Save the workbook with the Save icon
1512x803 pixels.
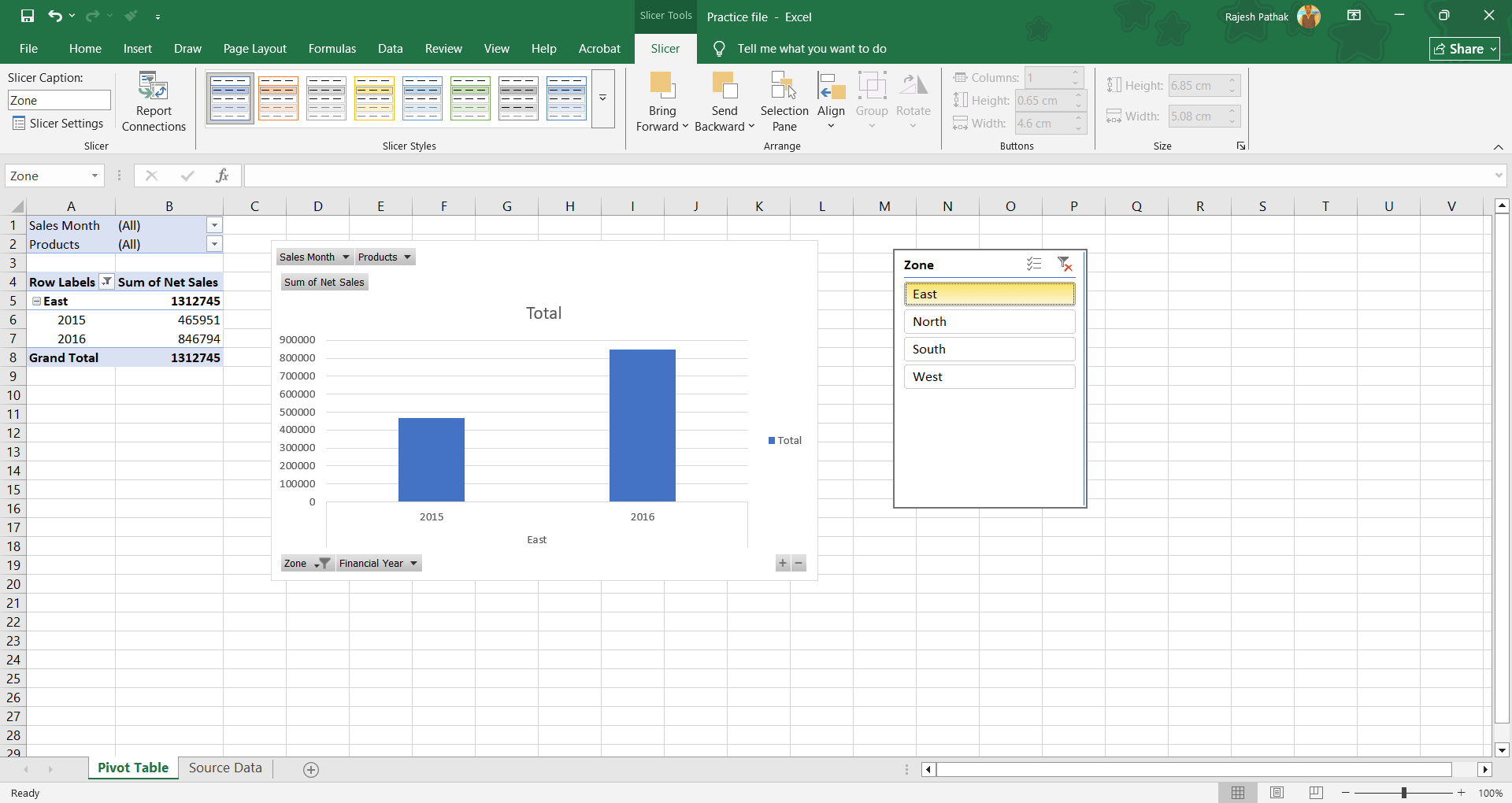click(28, 16)
